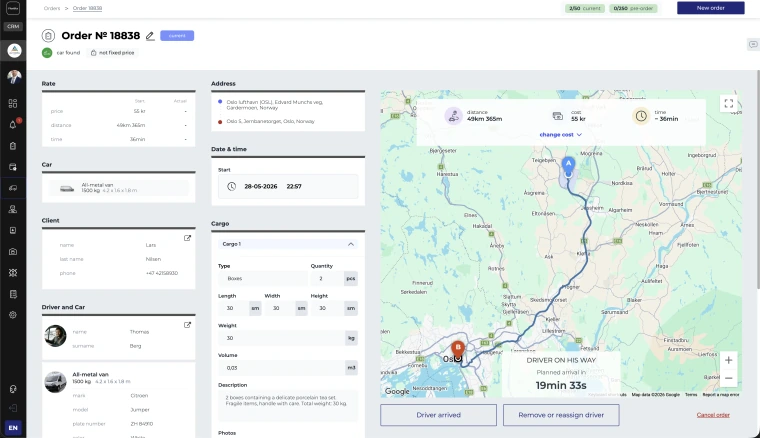The image size is (760, 438).
Task: Open the calendar schedule icon in sidebar
Action: point(13,167)
